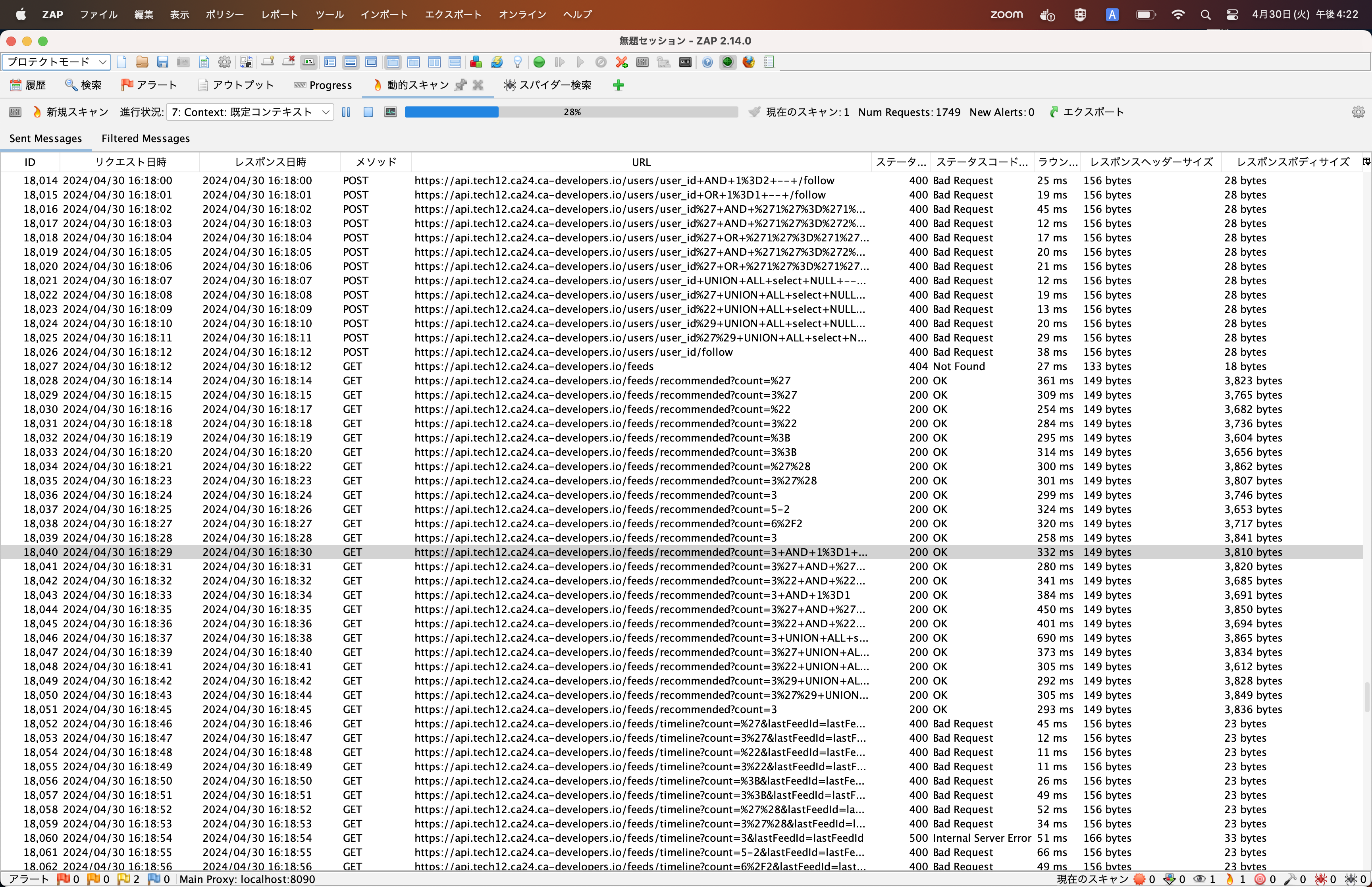Viewport: 1372px width, 887px height.
Task: Open Spotlight search in menu bar
Action: 1206,14
